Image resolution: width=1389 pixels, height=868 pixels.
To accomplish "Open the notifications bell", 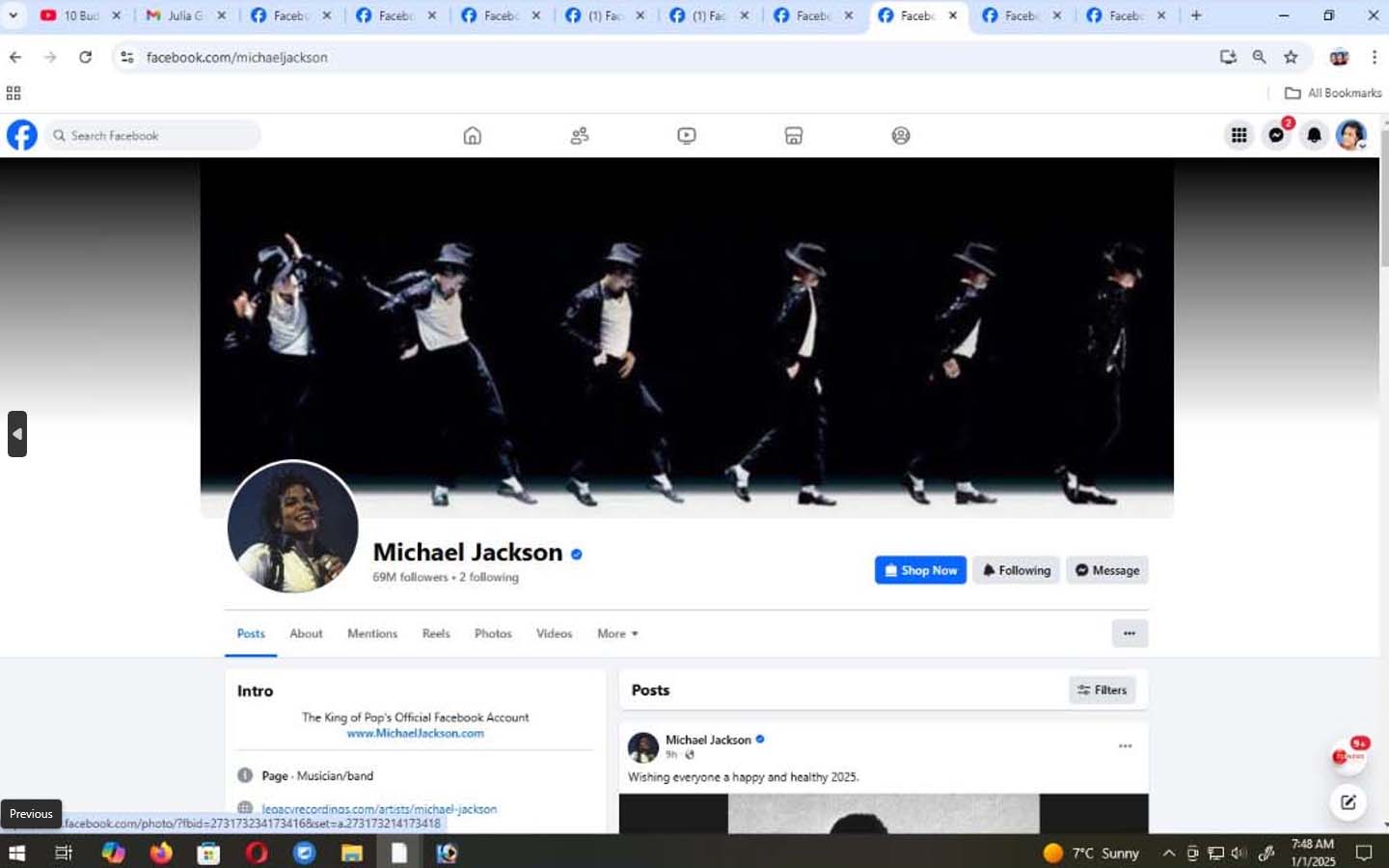I will coord(1314,135).
